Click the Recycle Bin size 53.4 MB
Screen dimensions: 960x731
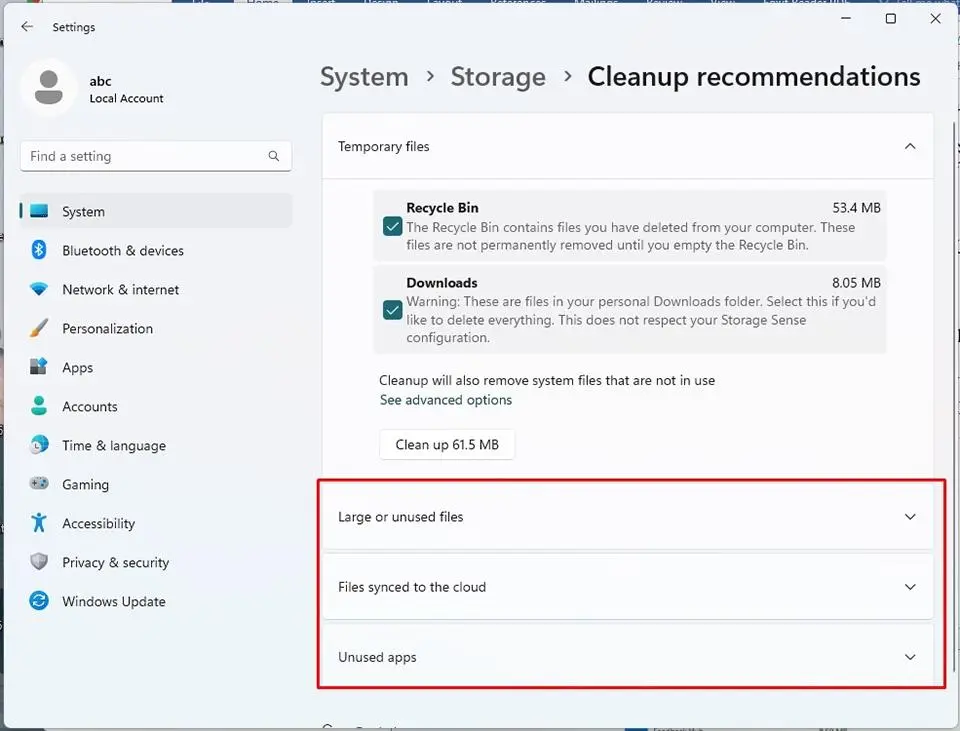(x=856, y=208)
